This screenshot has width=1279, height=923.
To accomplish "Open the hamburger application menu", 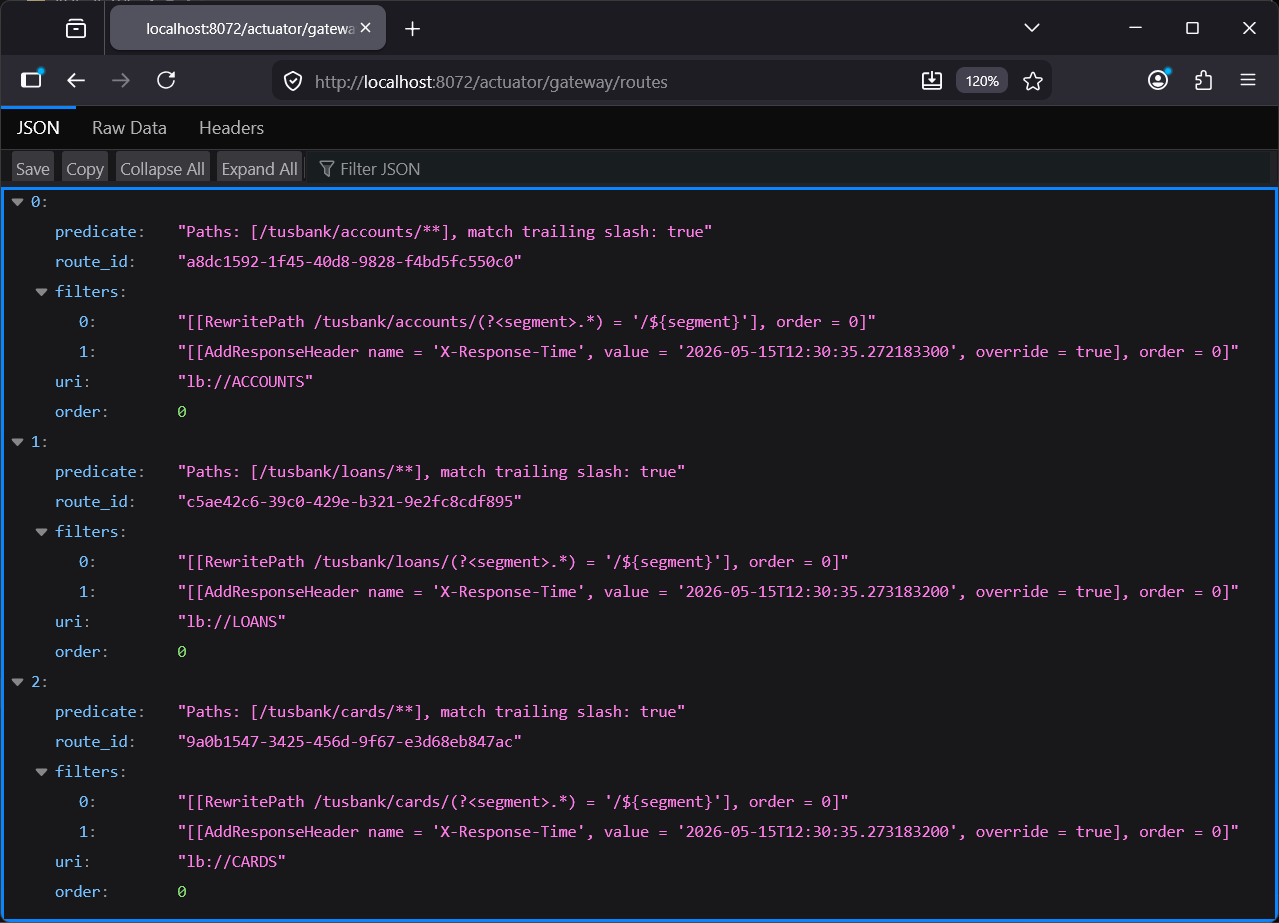I will coord(1248,81).
